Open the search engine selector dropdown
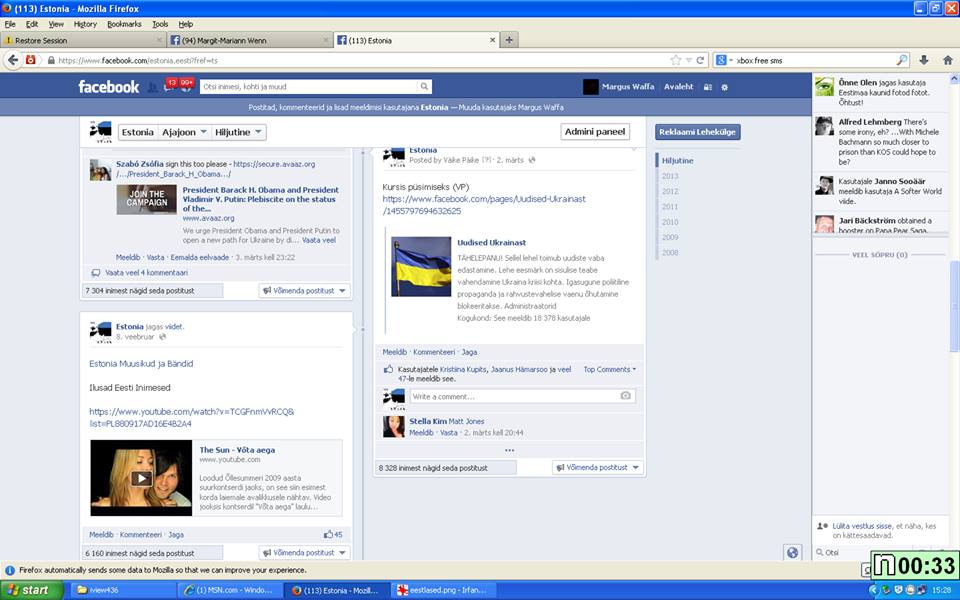The image size is (960, 600). pyautogui.click(x=724, y=60)
